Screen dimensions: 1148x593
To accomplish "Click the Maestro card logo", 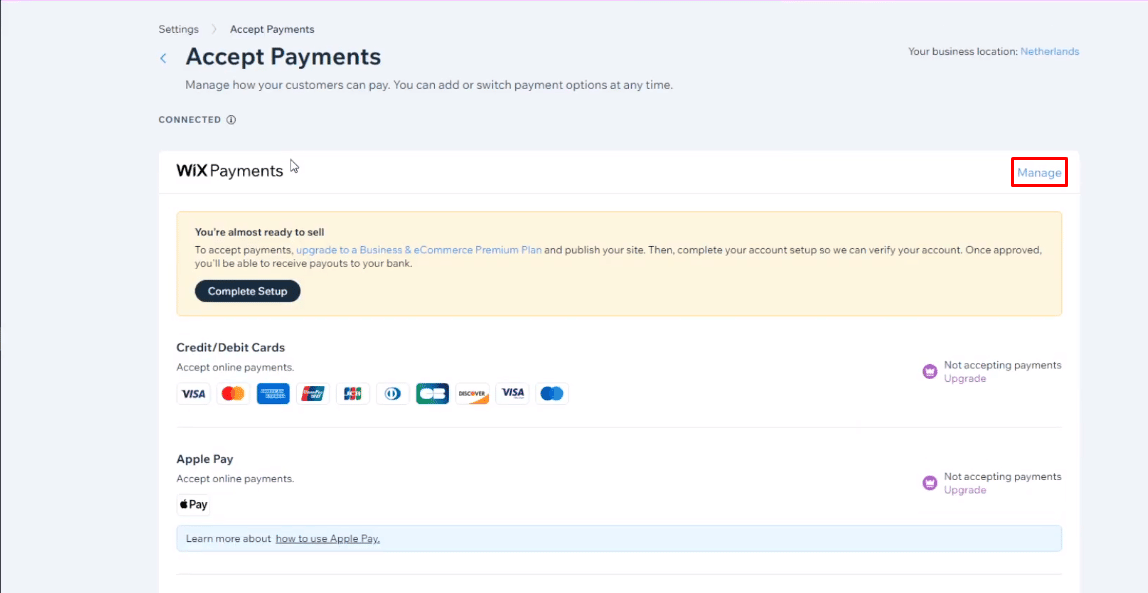I will click(552, 394).
